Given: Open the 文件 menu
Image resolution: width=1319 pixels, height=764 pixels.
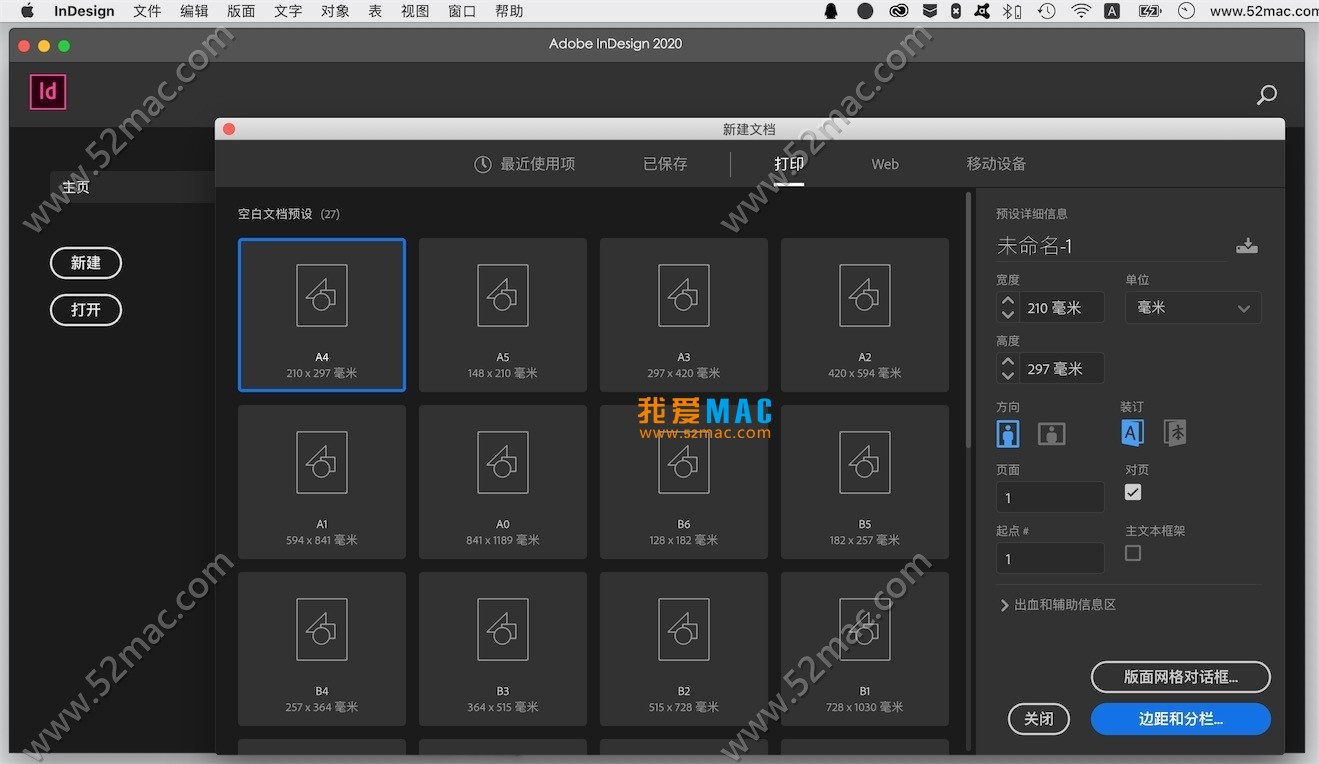Looking at the screenshot, I should click(147, 11).
